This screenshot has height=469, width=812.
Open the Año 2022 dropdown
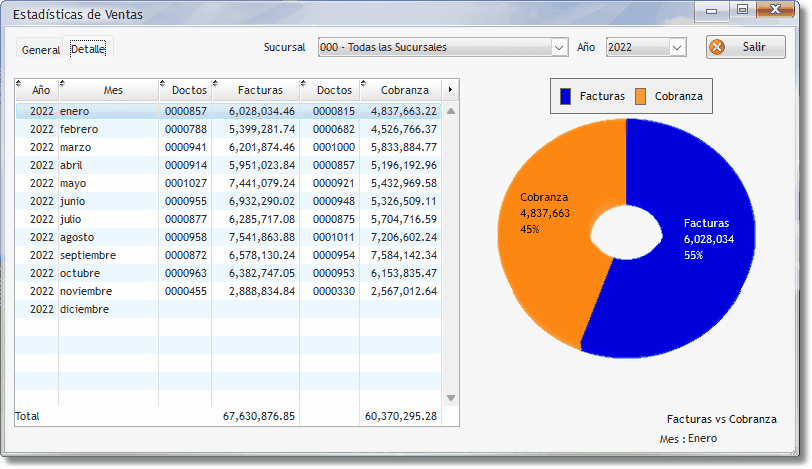(677, 48)
